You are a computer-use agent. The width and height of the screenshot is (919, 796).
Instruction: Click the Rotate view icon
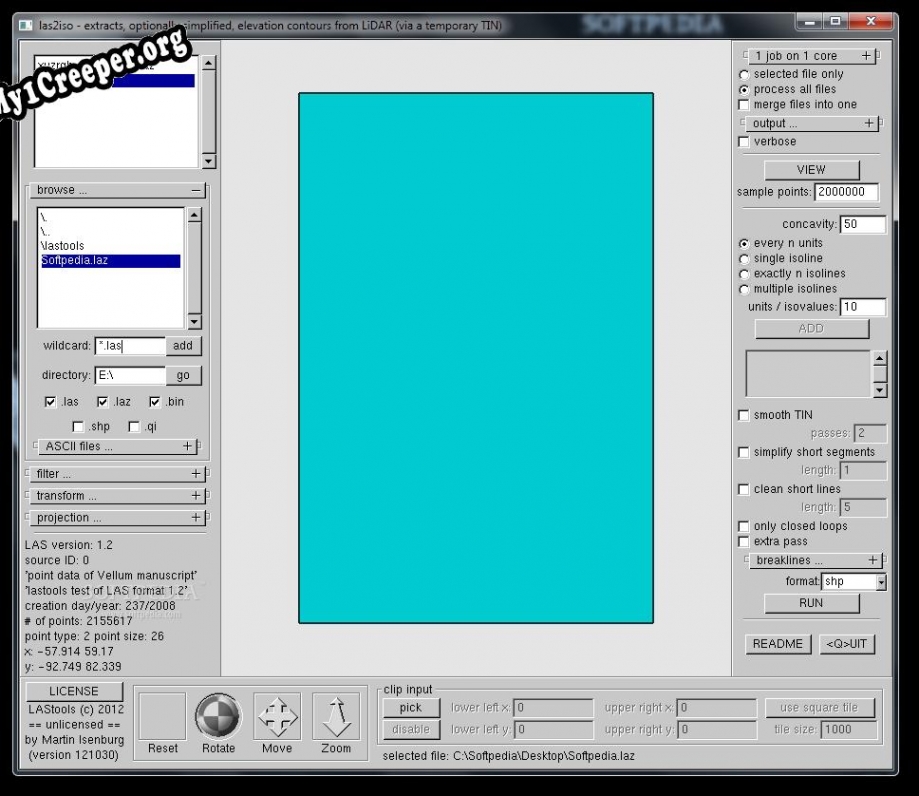pos(218,716)
